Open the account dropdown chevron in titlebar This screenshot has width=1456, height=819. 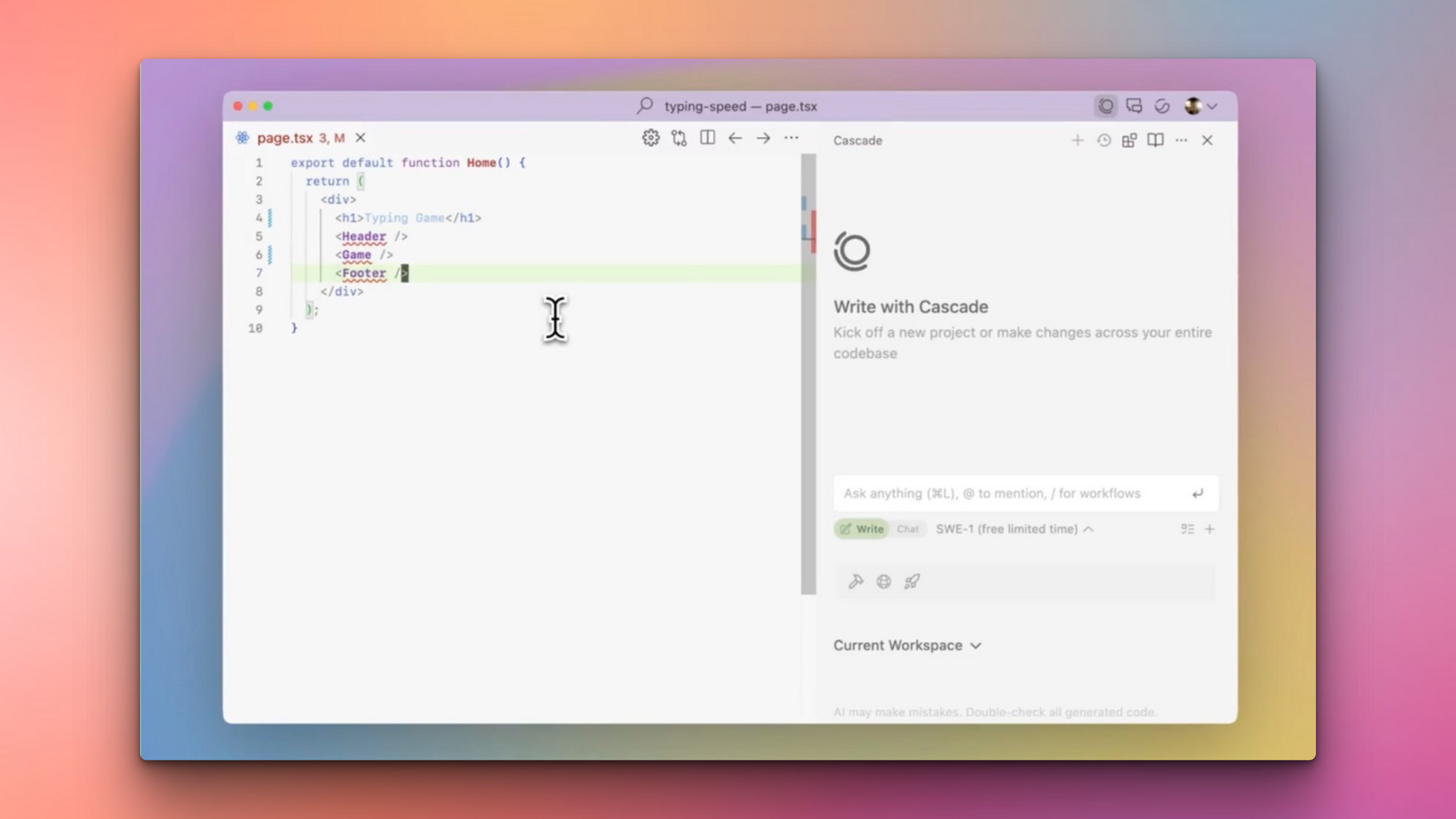(x=1213, y=105)
